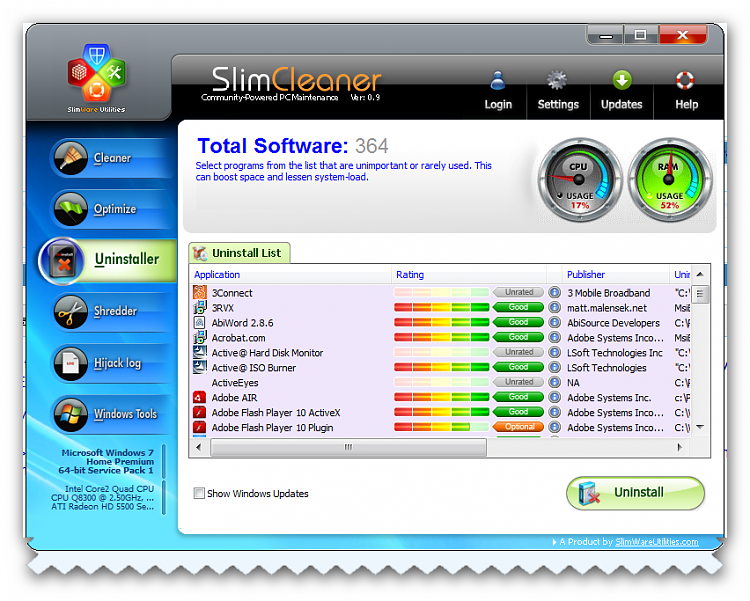750x601 pixels.
Task: Open the Windows Tools logo icon
Action: pyautogui.click(x=71, y=414)
